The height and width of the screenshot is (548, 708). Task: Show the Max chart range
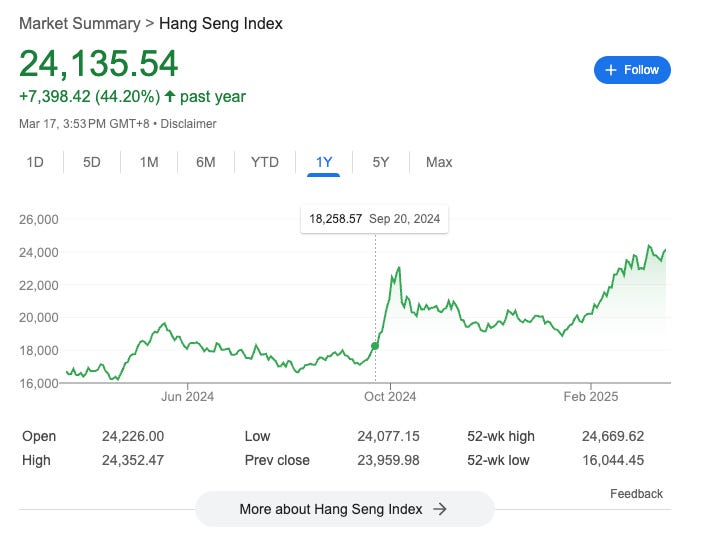point(439,162)
